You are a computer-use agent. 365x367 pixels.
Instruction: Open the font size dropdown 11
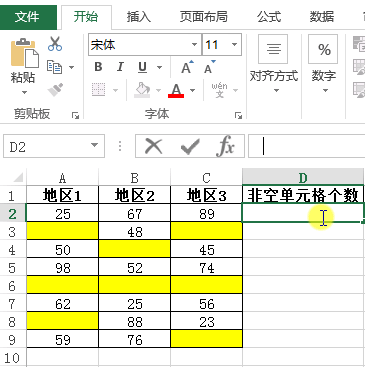[234, 44]
